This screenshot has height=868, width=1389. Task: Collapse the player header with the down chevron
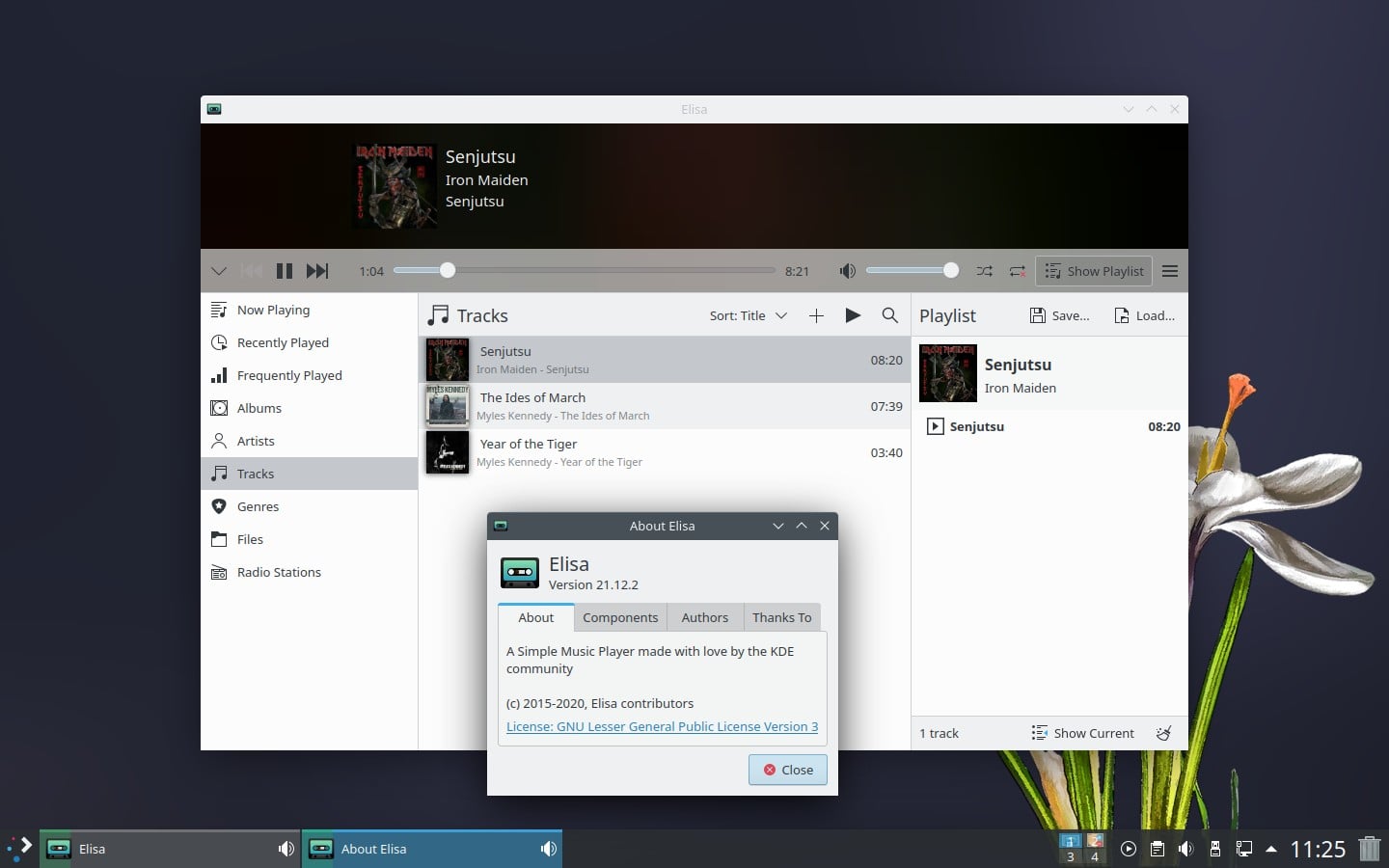tap(219, 271)
